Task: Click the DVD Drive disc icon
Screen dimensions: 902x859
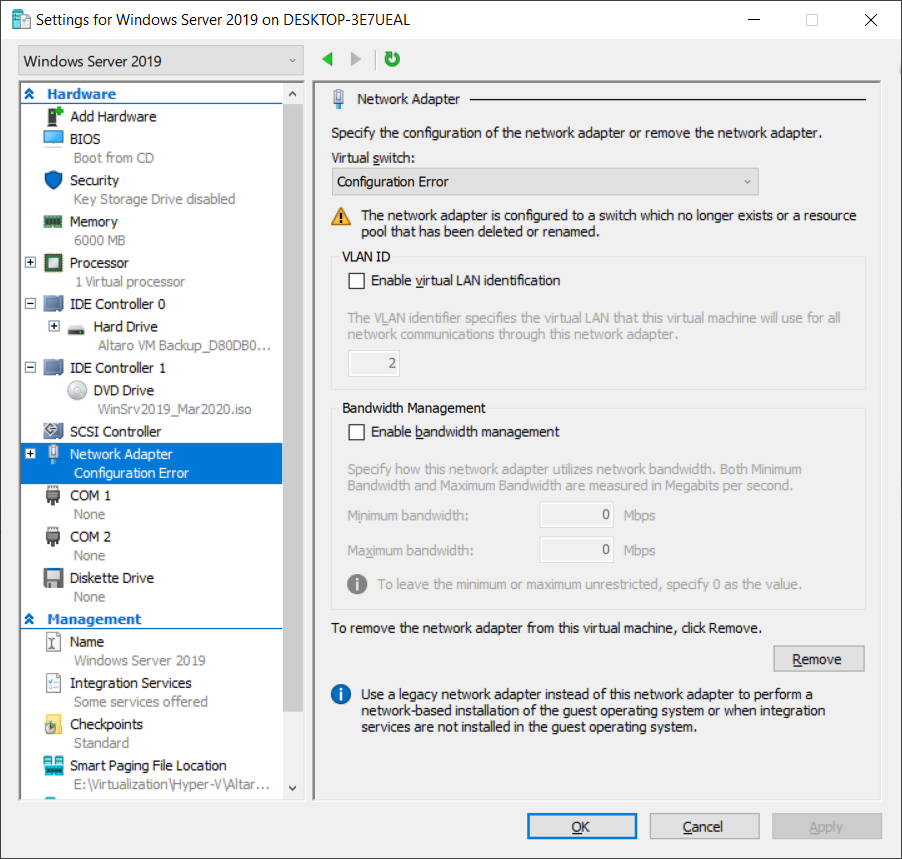Action: (77, 390)
